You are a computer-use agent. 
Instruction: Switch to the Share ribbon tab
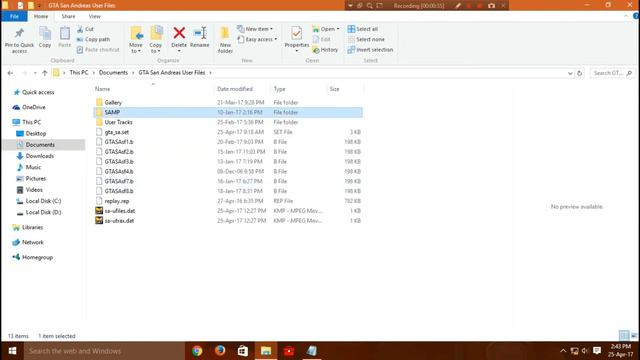click(68, 16)
